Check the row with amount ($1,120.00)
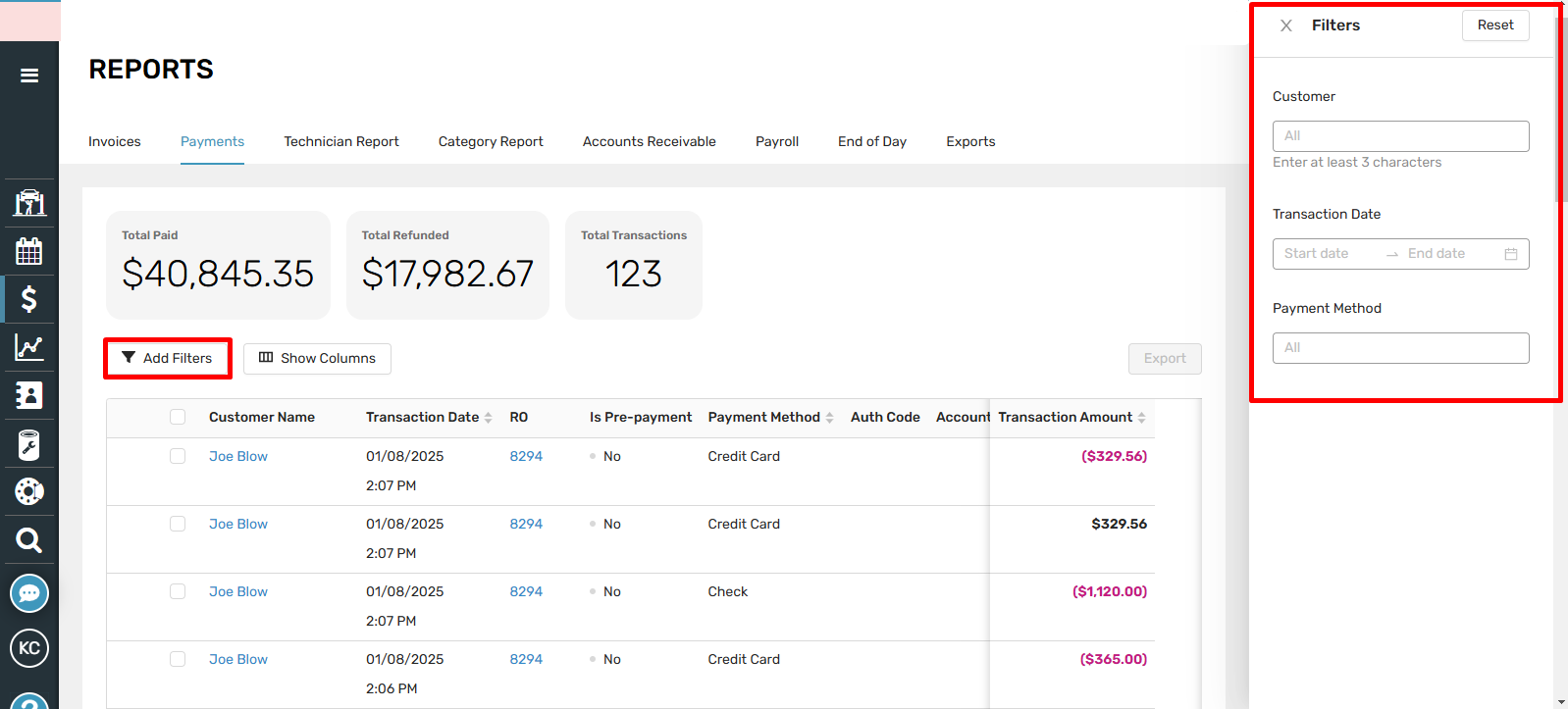Image resolution: width=1568 pixels, height=709 pixels. pos(178,591)
